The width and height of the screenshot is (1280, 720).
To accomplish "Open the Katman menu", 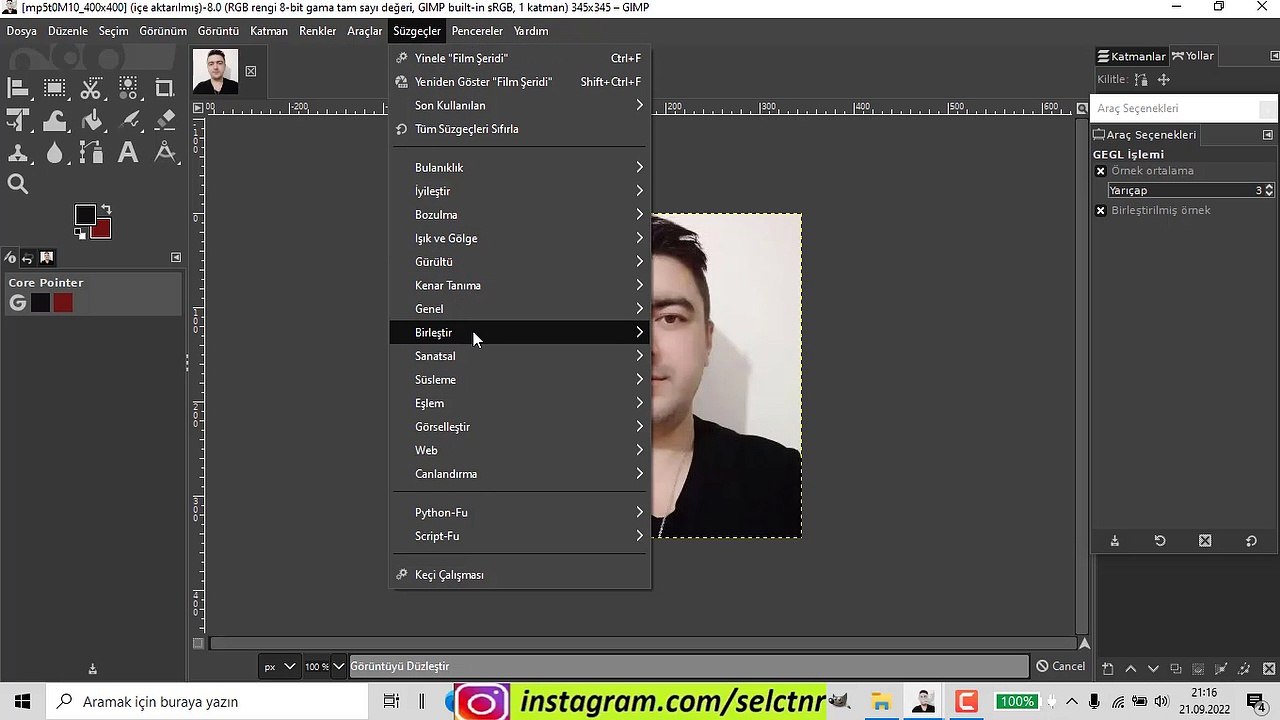I will pyautogui.click(x=269, y=31).
